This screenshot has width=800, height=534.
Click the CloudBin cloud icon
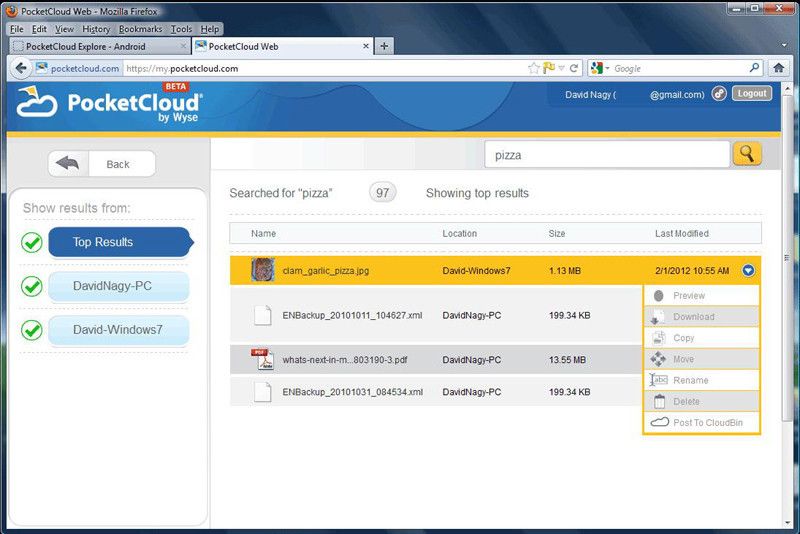point(659,422)
